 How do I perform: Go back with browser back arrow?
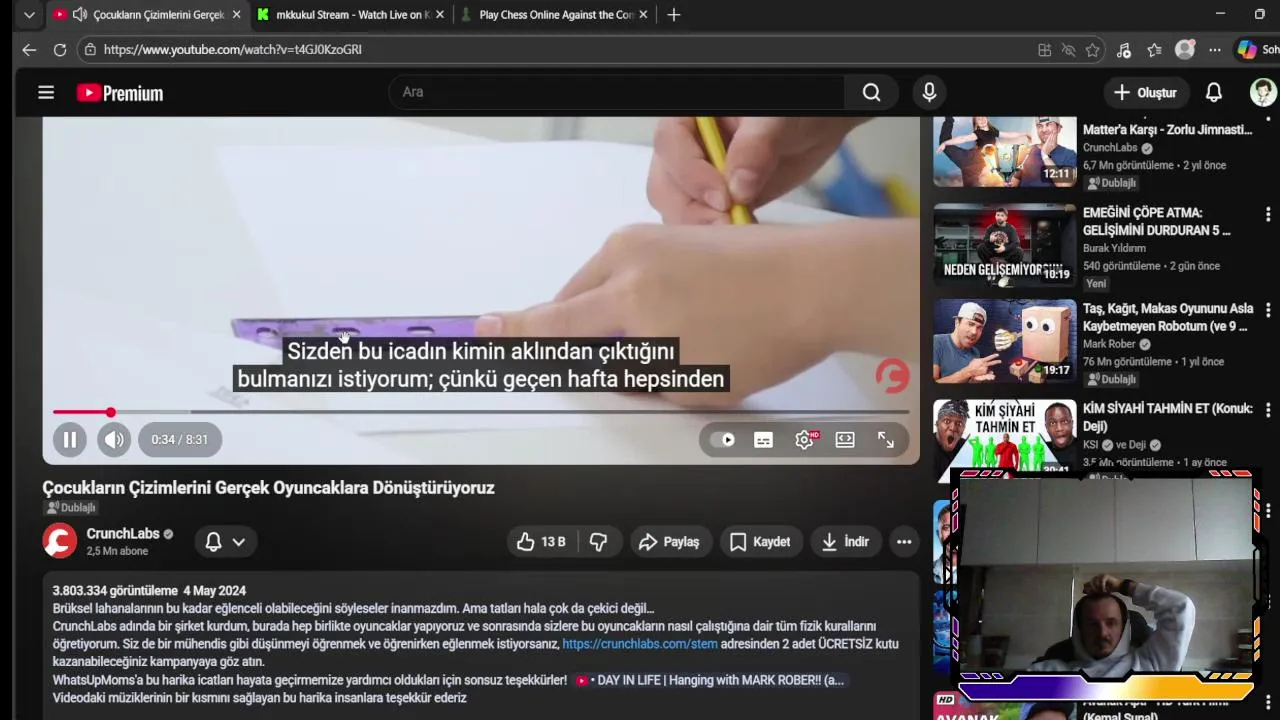[29, 49]
